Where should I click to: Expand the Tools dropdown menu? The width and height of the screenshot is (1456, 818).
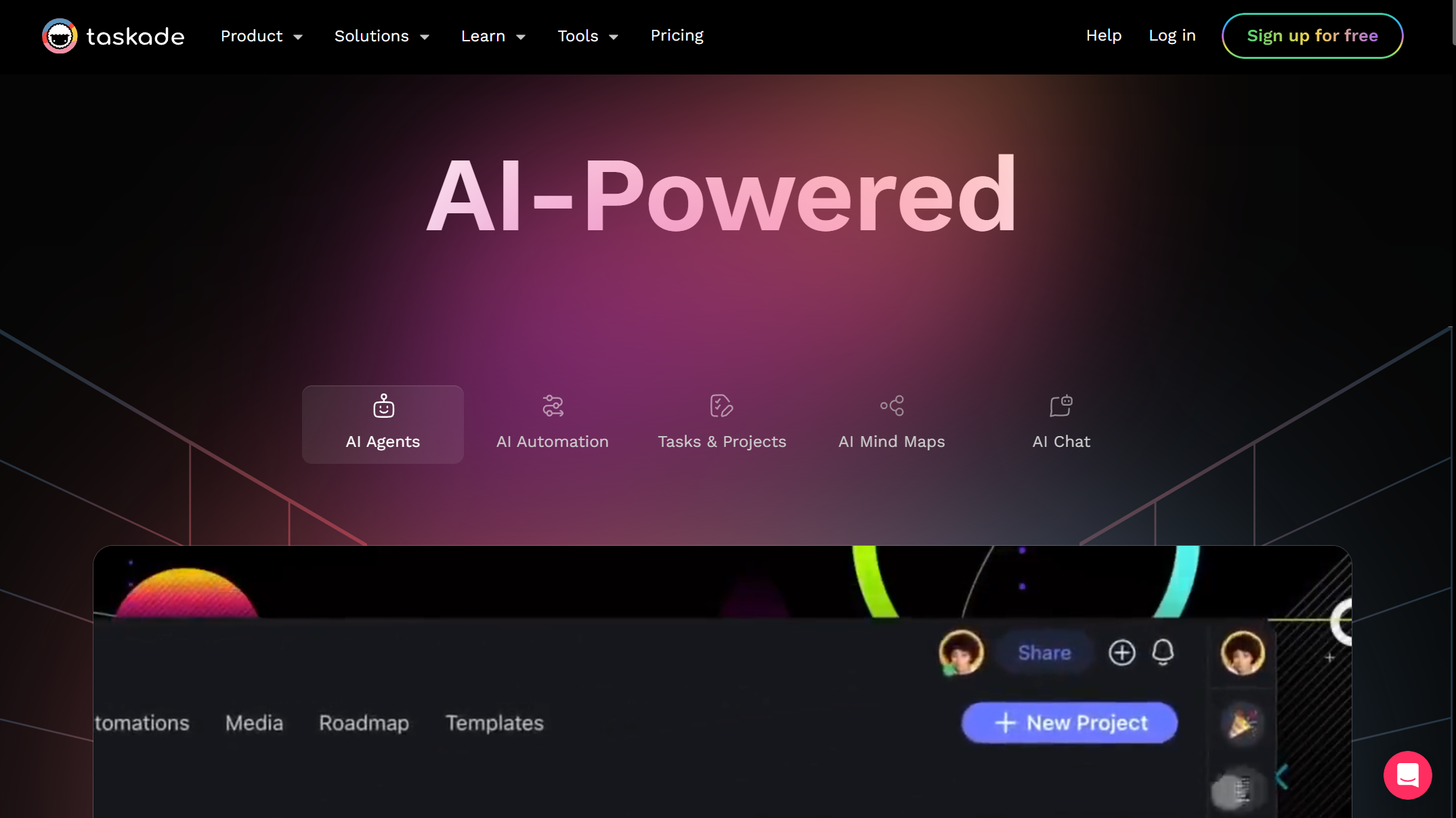tap(588, 35)
